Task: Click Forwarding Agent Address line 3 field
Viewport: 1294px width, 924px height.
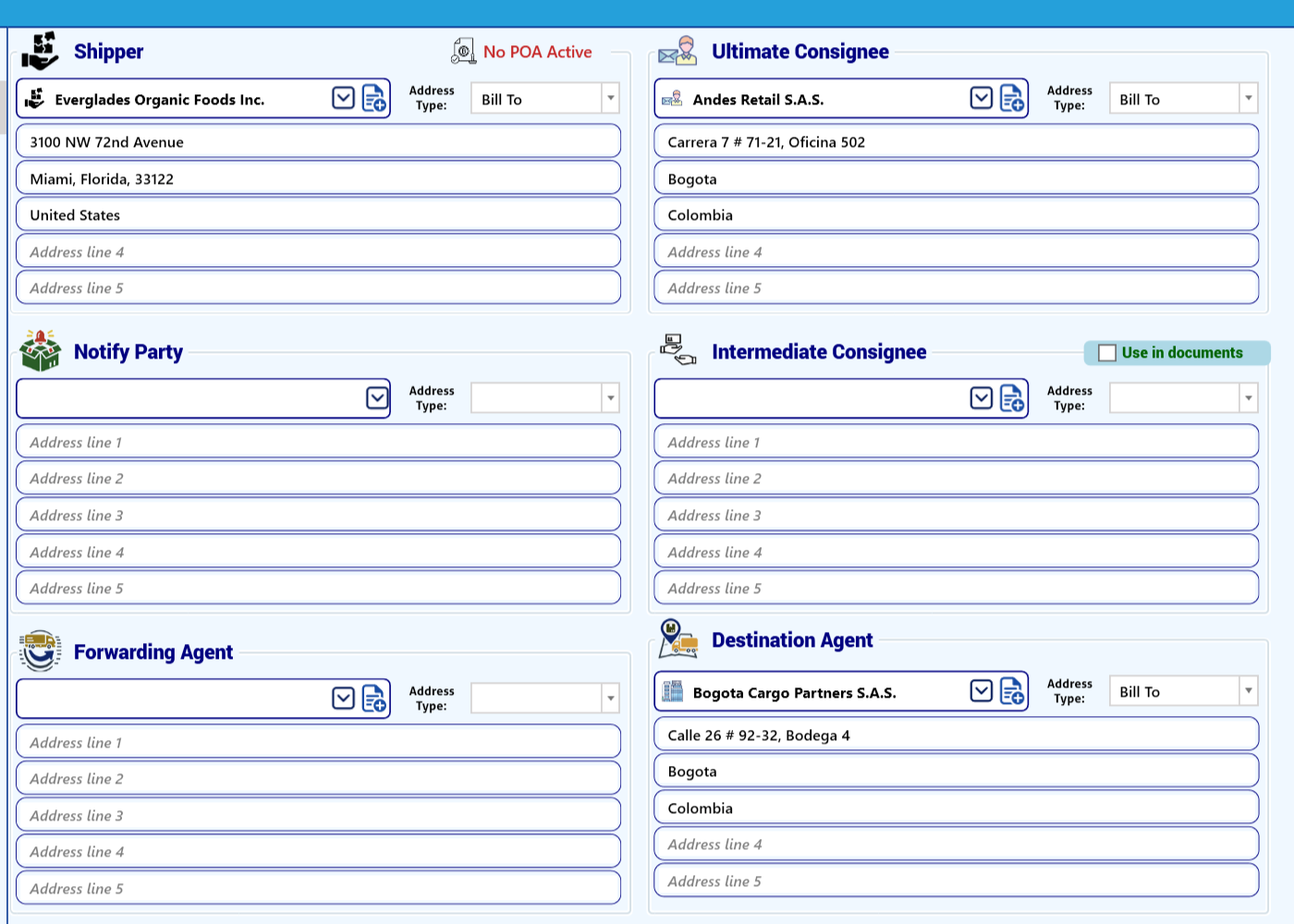Action: pos(318,815)
